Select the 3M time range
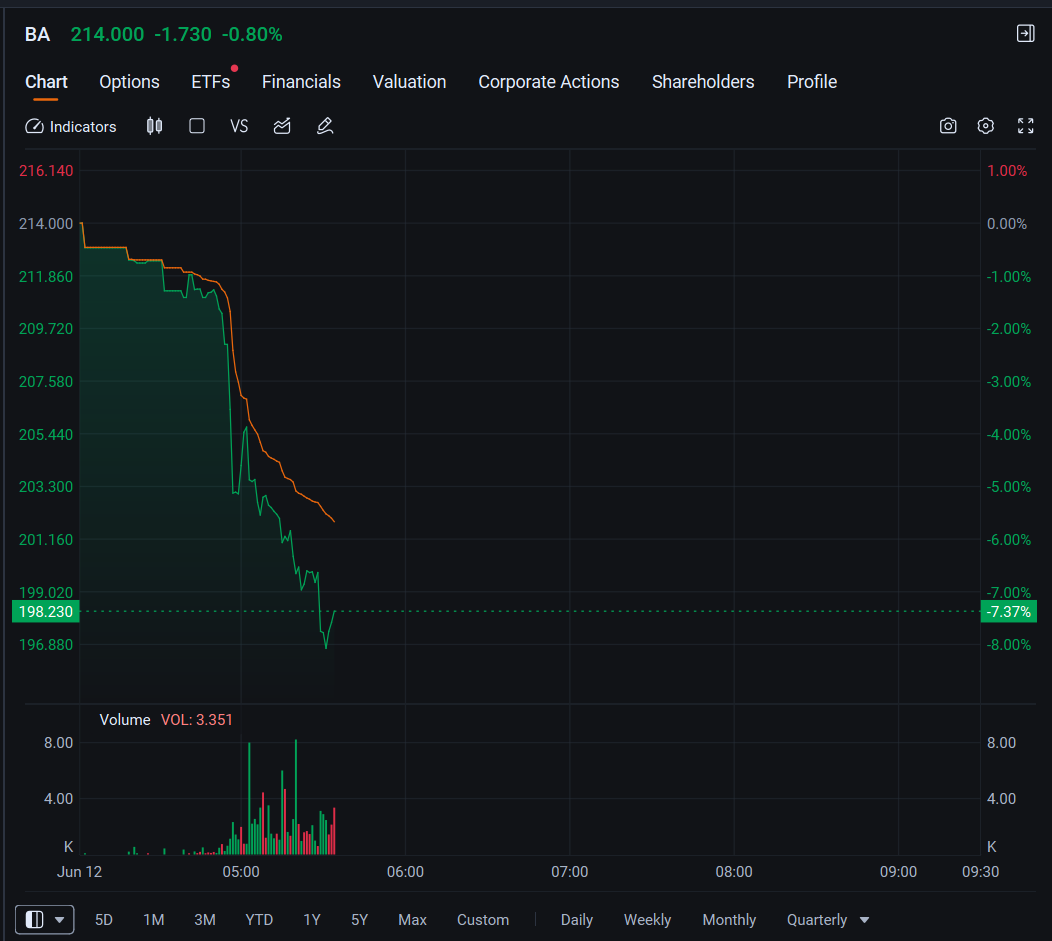 click(x=205, y=920)
